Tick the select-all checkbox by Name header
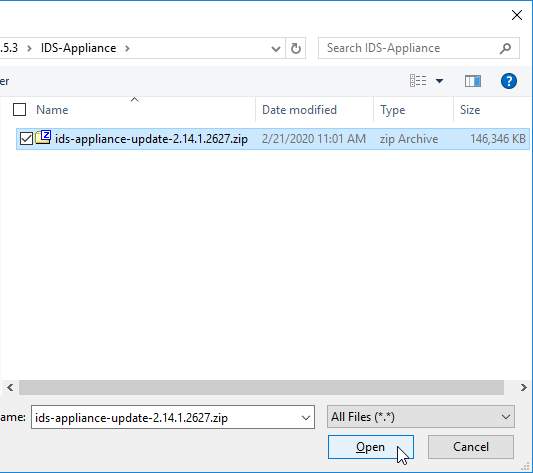 tap(19, 110)
